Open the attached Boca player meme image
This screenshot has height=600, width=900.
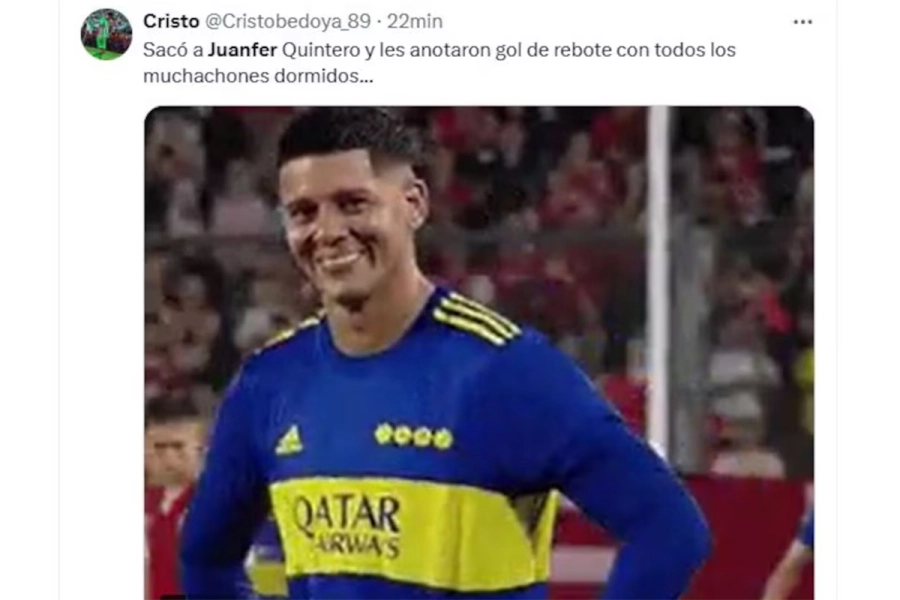coord(479,353)
